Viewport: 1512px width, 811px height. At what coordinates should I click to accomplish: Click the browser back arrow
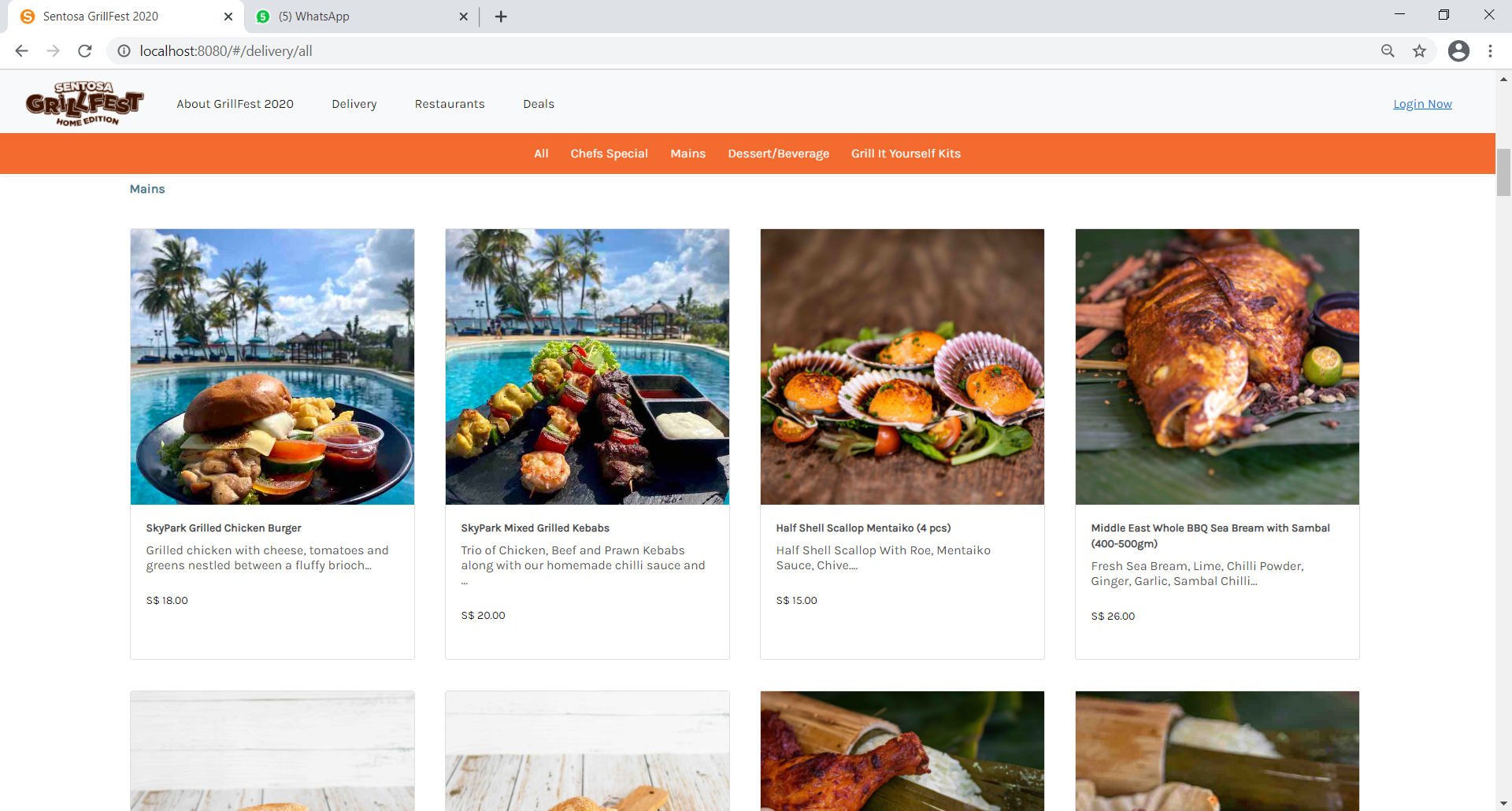pos(21,51)
